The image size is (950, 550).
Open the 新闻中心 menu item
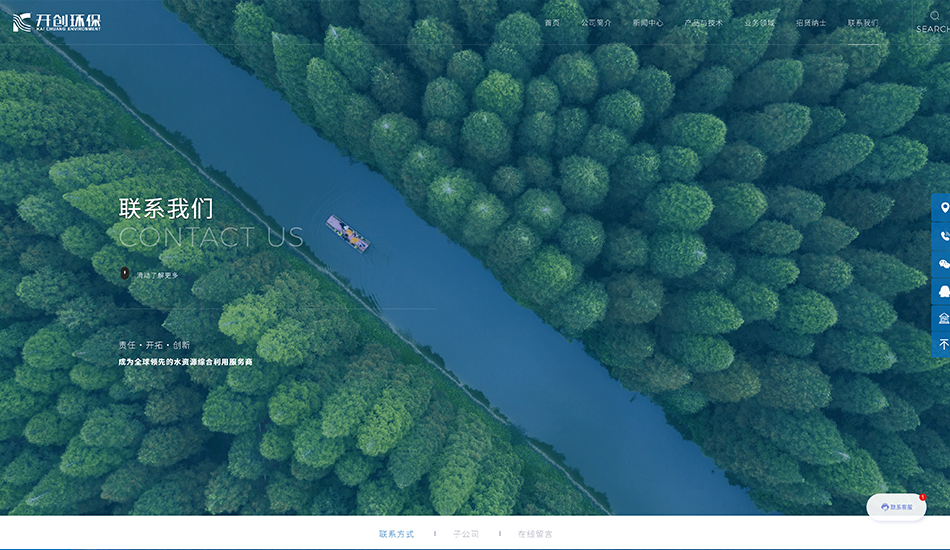click(x=648, y=23)
